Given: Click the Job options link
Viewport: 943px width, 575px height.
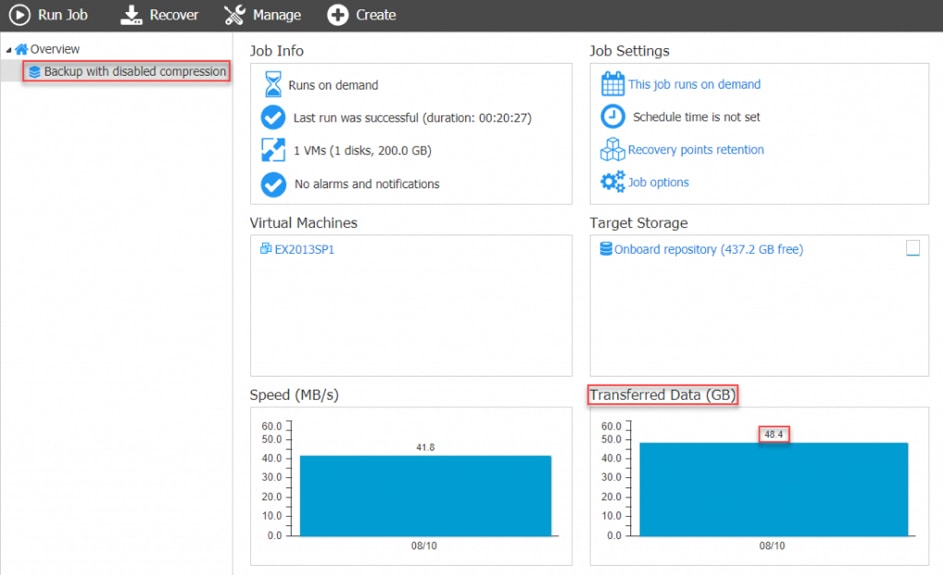Looking at the screenshot, I should pos(658,183).
